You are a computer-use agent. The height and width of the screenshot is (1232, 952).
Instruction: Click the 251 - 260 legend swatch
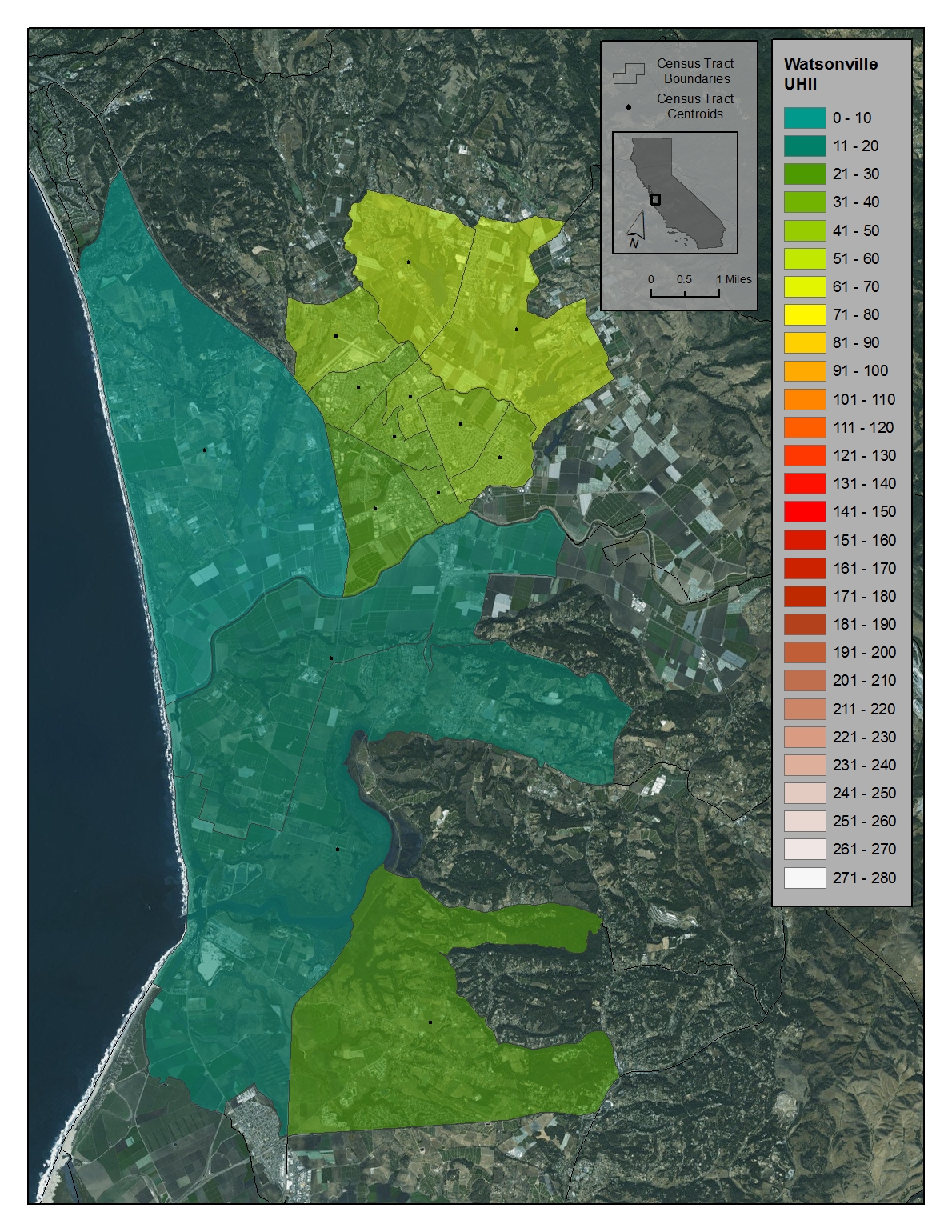[804, 821]
